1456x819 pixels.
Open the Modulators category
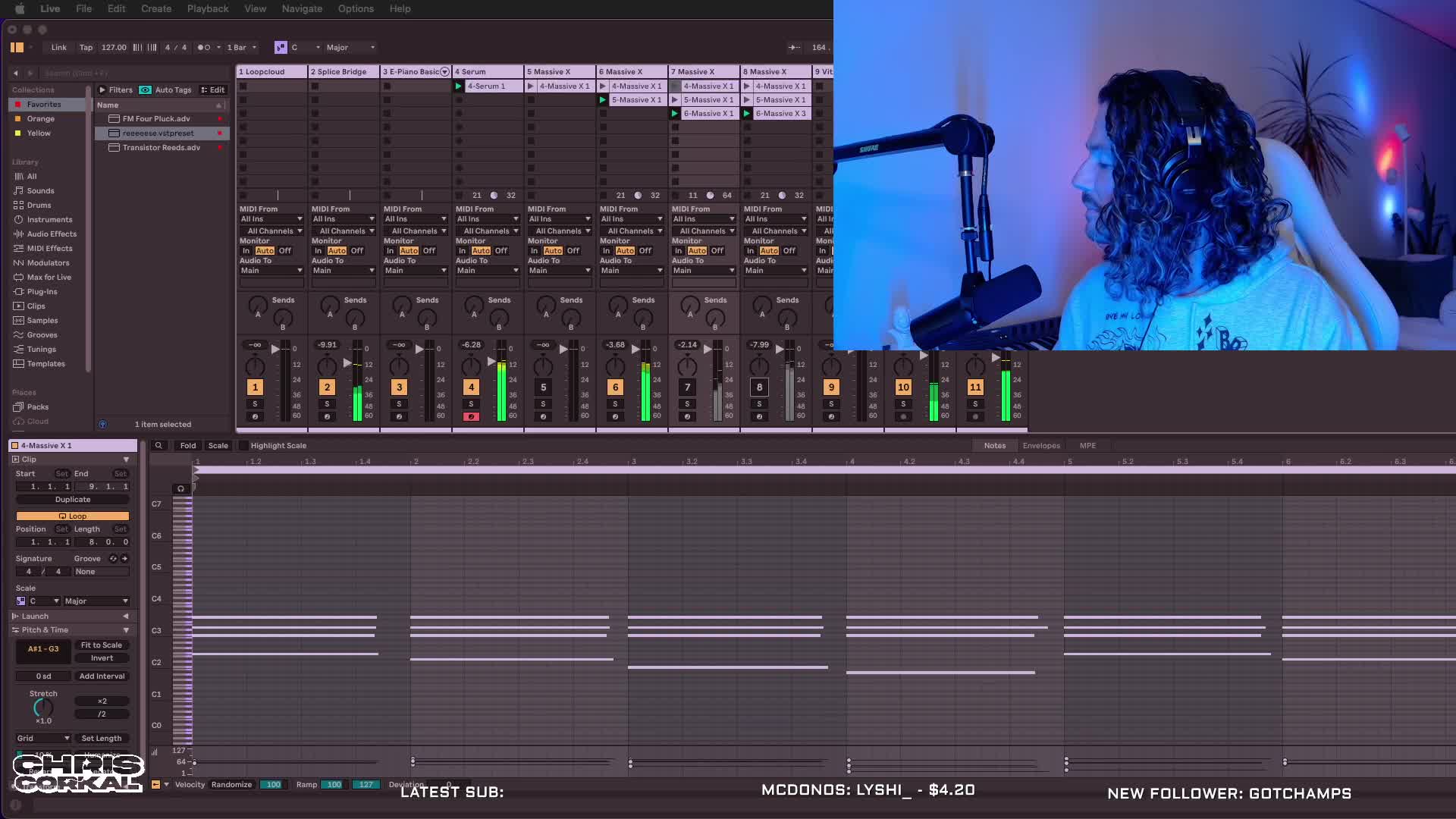point(48,262)
